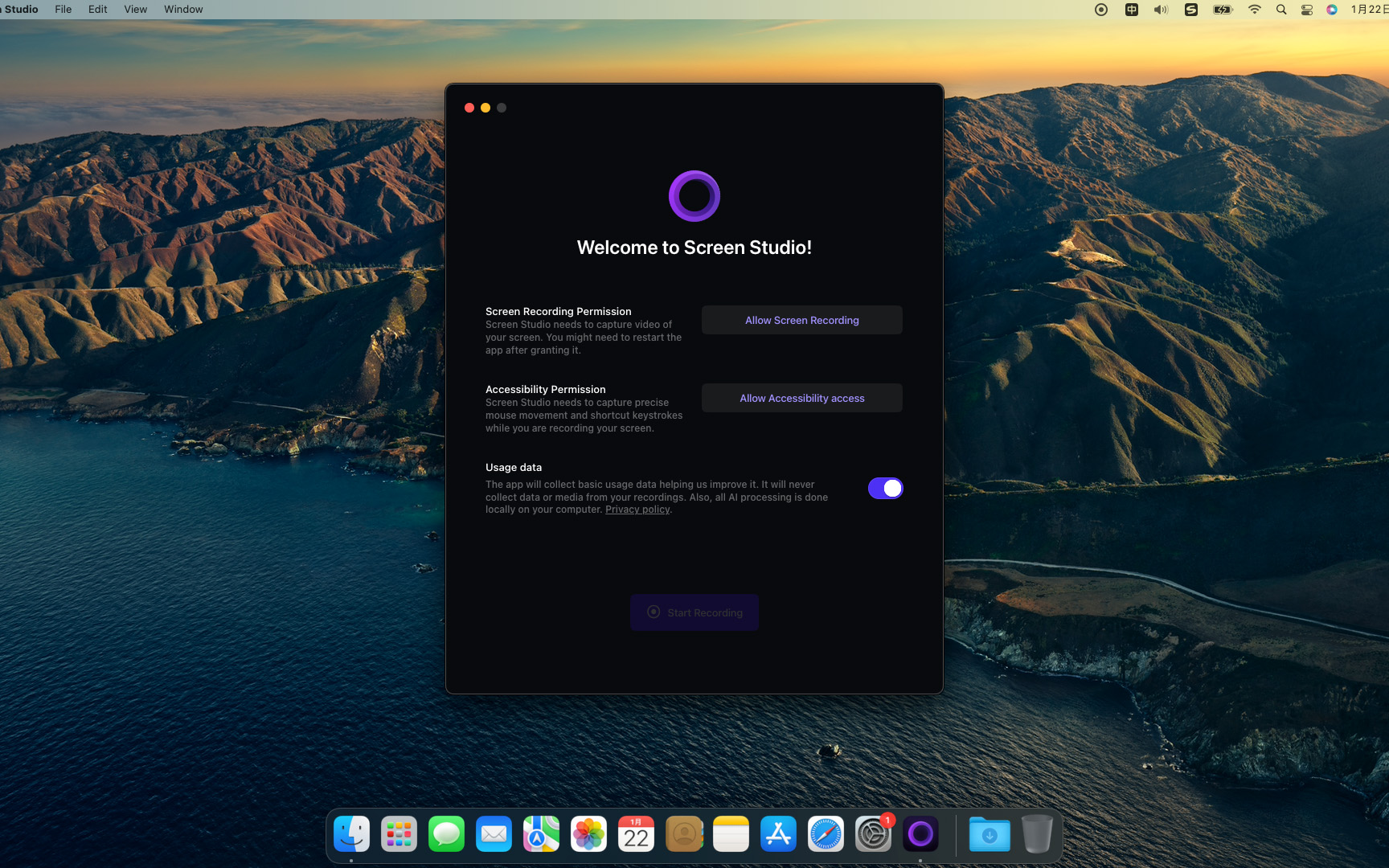Disable usage data collection

point(885,488)
